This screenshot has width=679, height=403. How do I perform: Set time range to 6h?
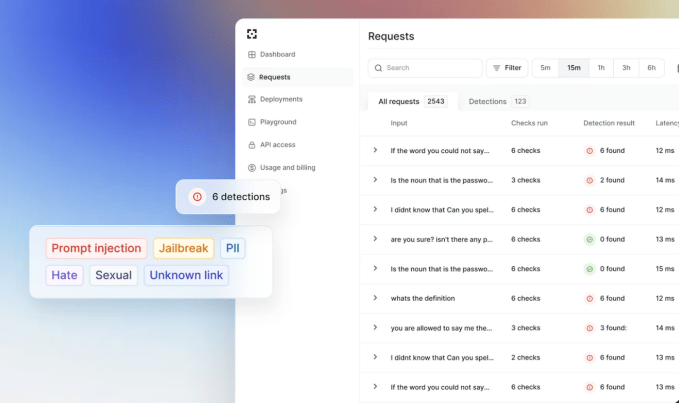651,68
